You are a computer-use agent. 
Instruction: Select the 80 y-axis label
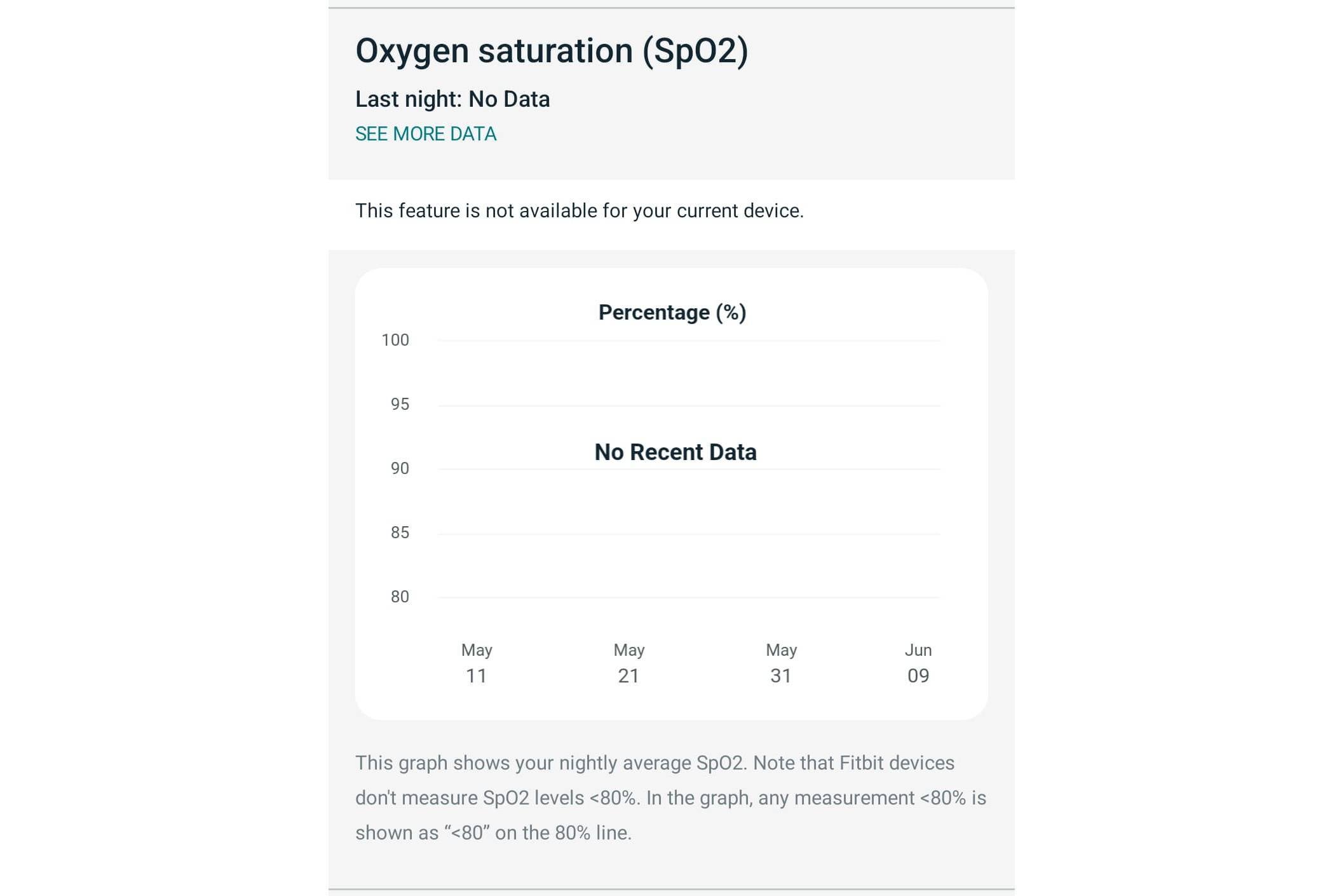click(x=400, y=597)
